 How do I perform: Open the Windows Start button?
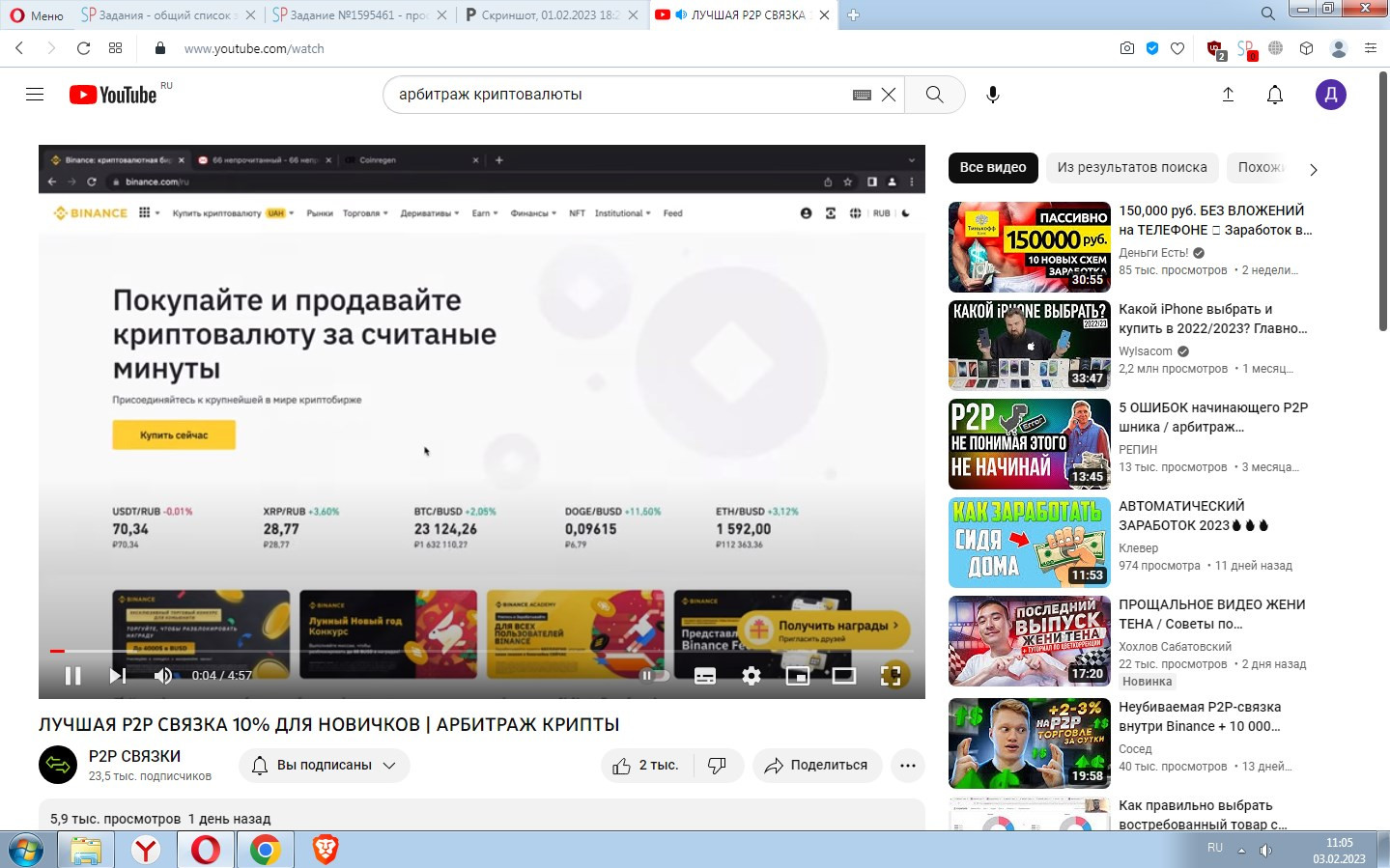click(x=25, y=850)
